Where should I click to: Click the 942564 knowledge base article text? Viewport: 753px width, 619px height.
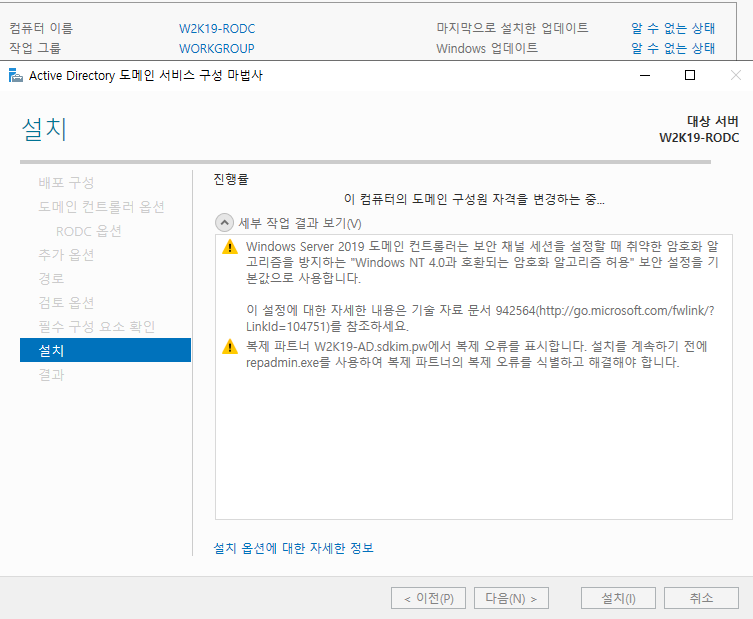pos(480,318)
